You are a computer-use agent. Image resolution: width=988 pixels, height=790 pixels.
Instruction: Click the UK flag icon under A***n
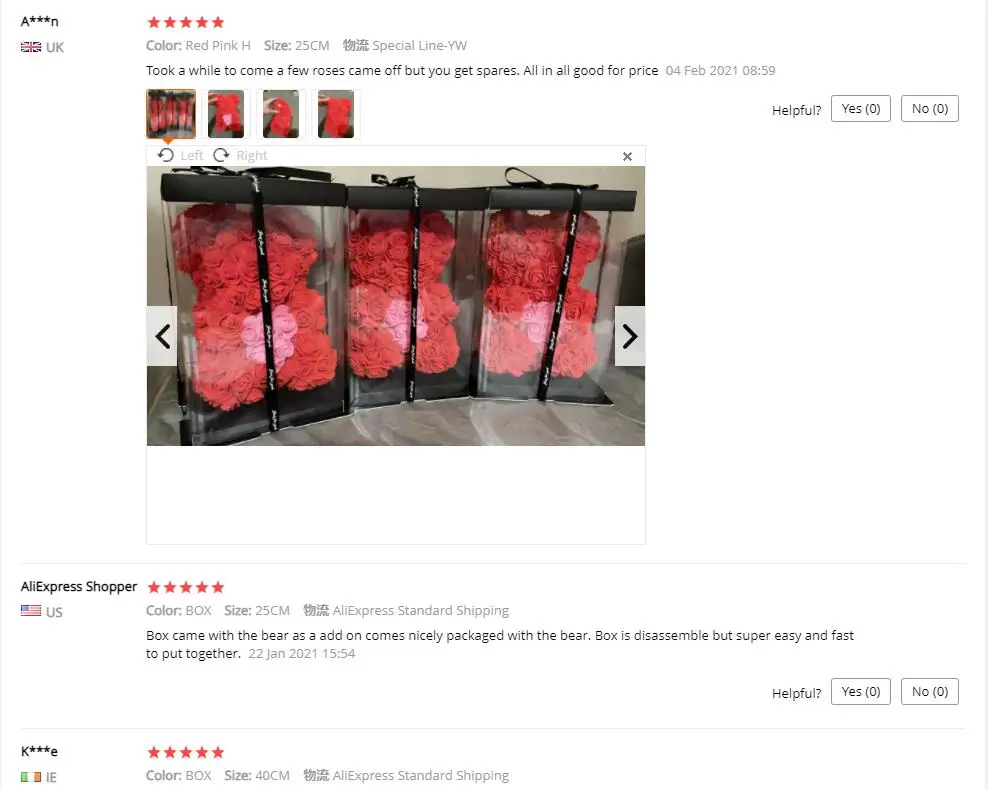point(31,47)
